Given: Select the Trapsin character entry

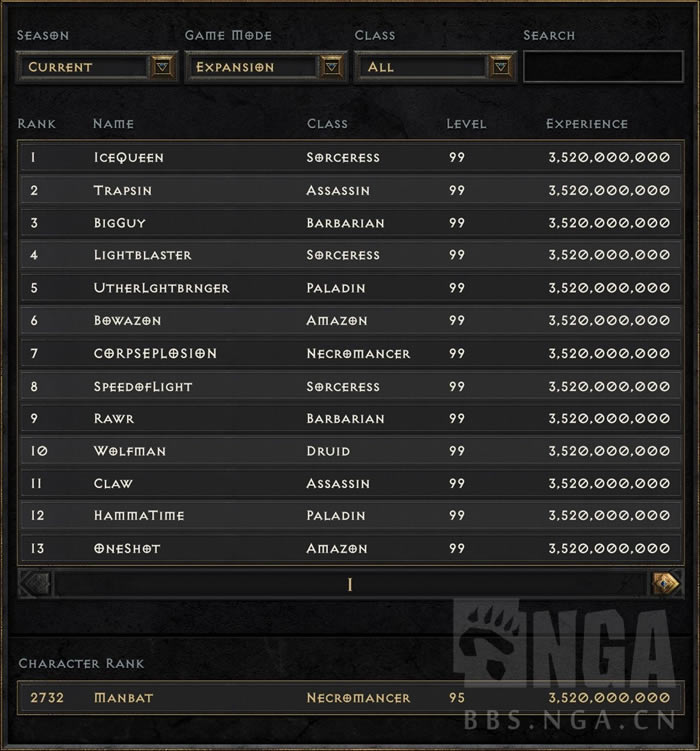Looking at the screenshot, I should (x=349, y=190).
